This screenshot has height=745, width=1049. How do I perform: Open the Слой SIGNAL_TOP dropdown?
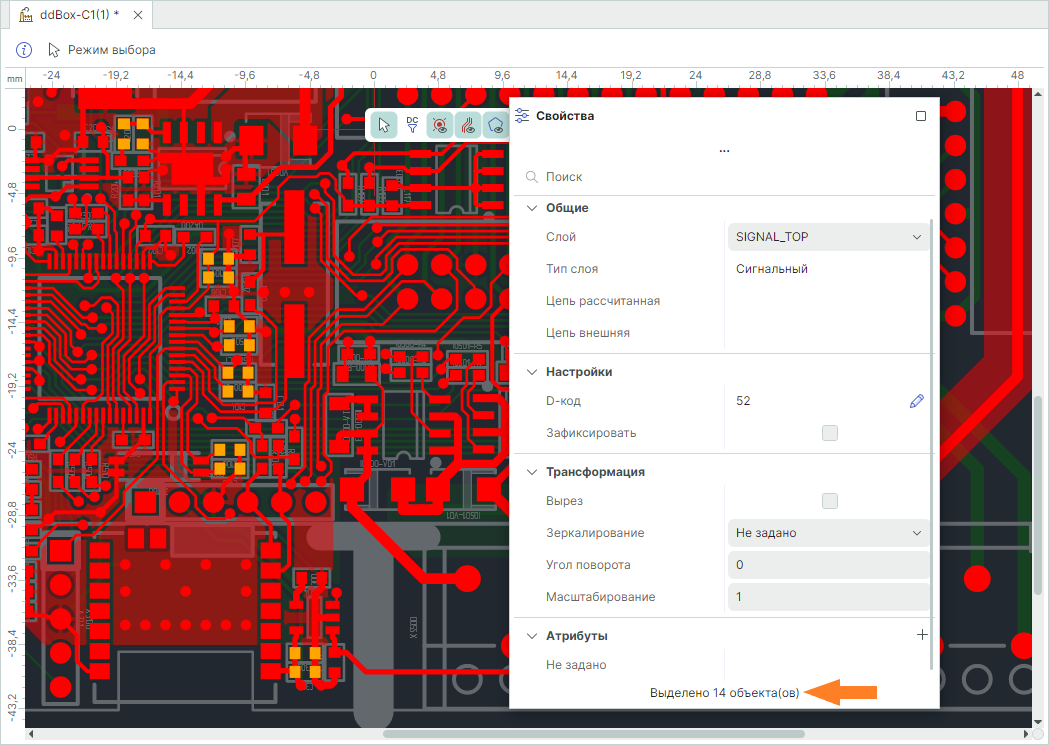pyautogui.click(x=828, y=237)
